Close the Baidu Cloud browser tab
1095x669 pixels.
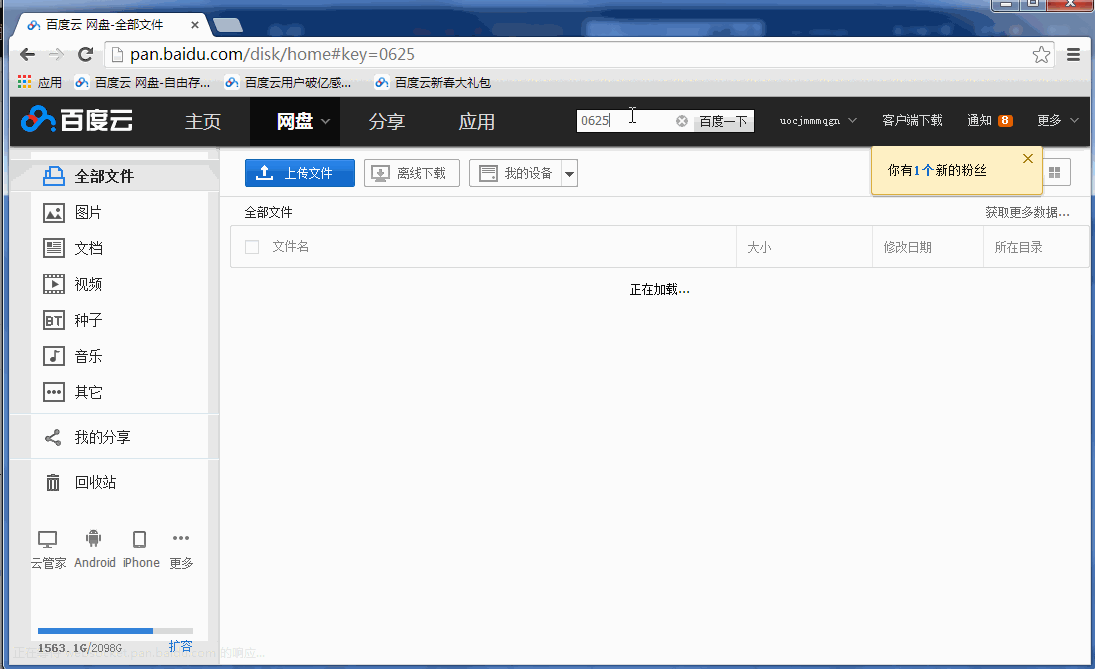pyautogui.click(x=195, y=25)
